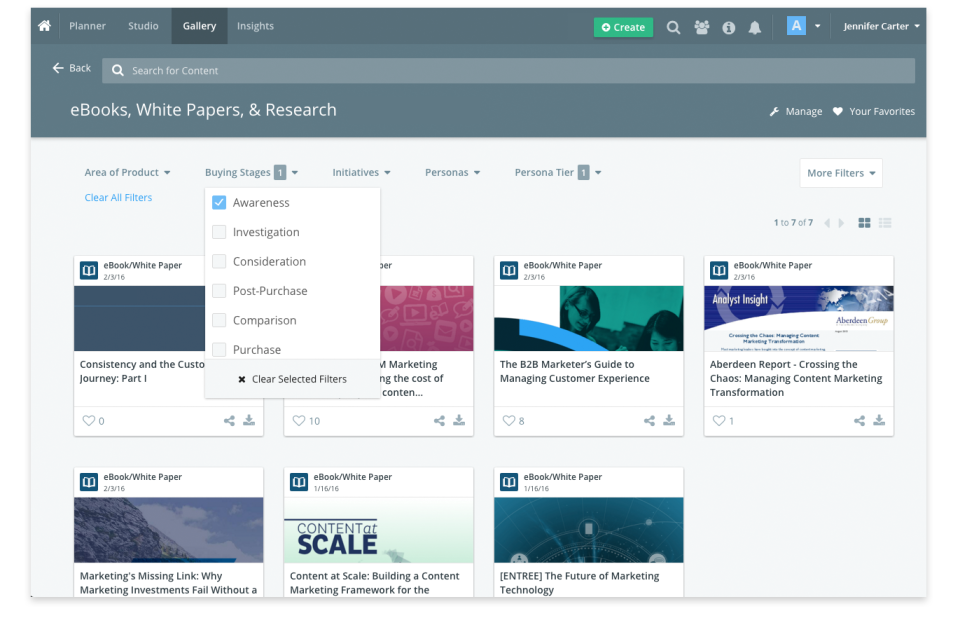Favorite the Consistency and the Customer Journey card
This screenshot has width=960, height=618.
click(x=89, y=421)
